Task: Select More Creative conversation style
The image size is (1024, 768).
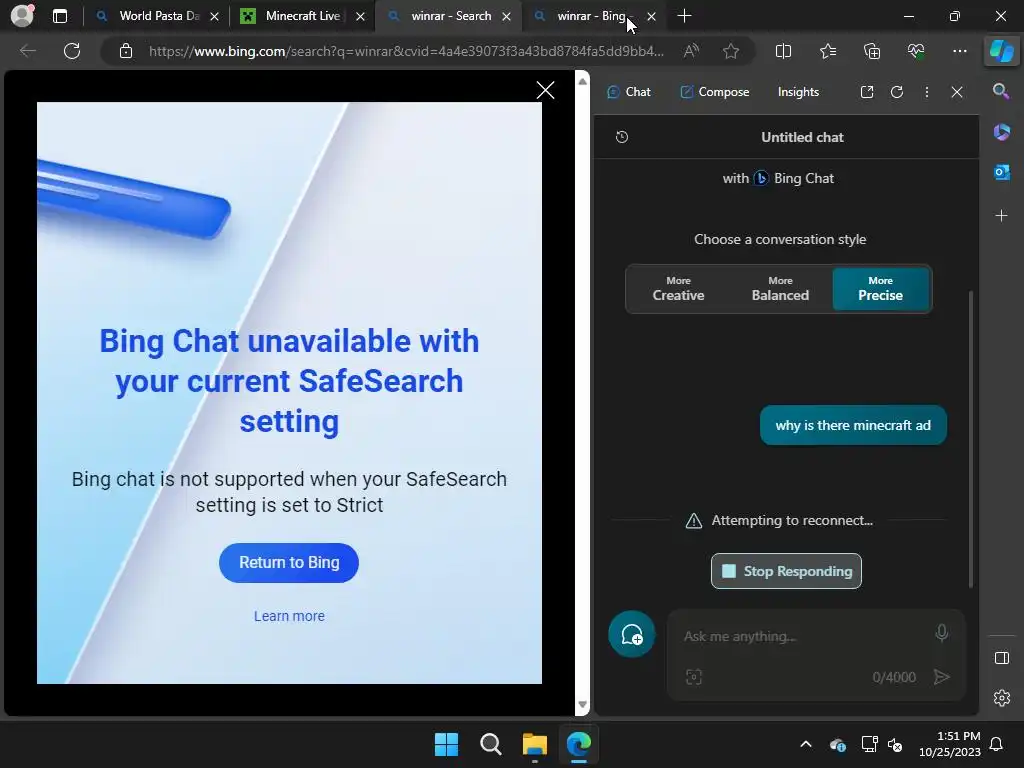Action: click(x=678, y=289)
